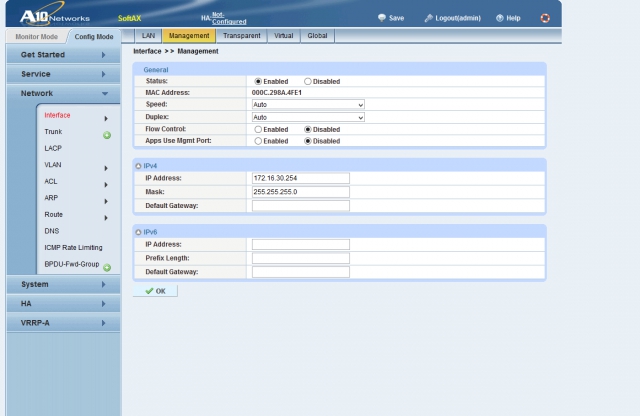This screenshot has width=640, height=416.
Task: Open the Help link
Action: (513, 18)
